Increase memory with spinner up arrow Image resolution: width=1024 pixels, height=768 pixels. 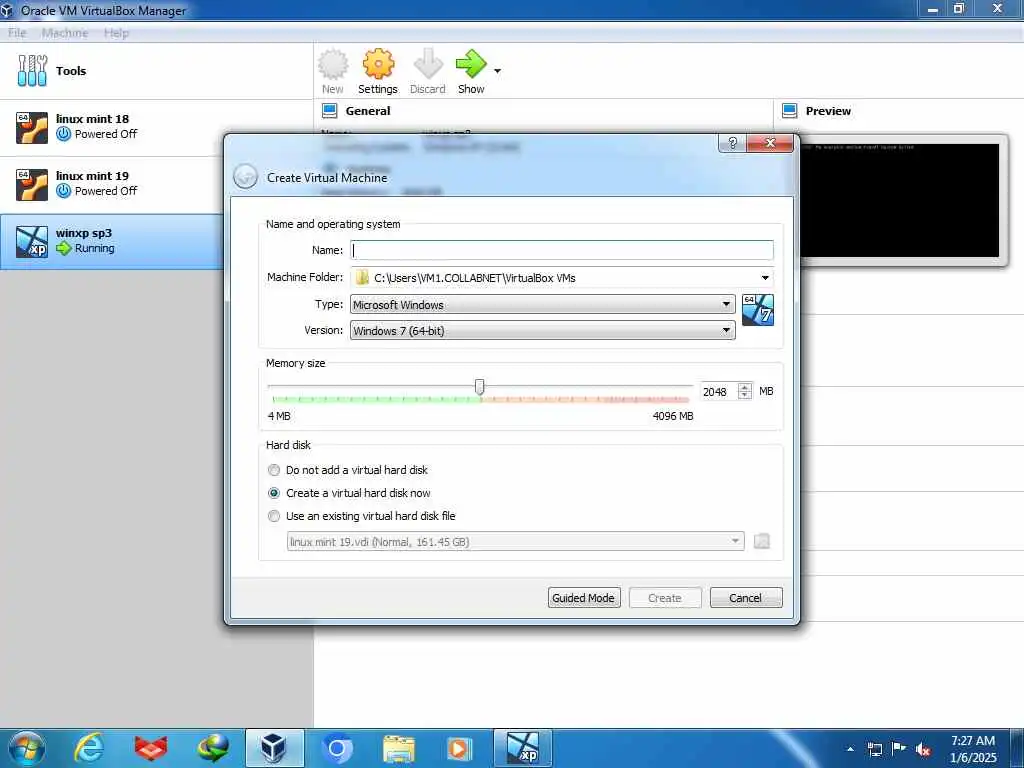(745, 387)
